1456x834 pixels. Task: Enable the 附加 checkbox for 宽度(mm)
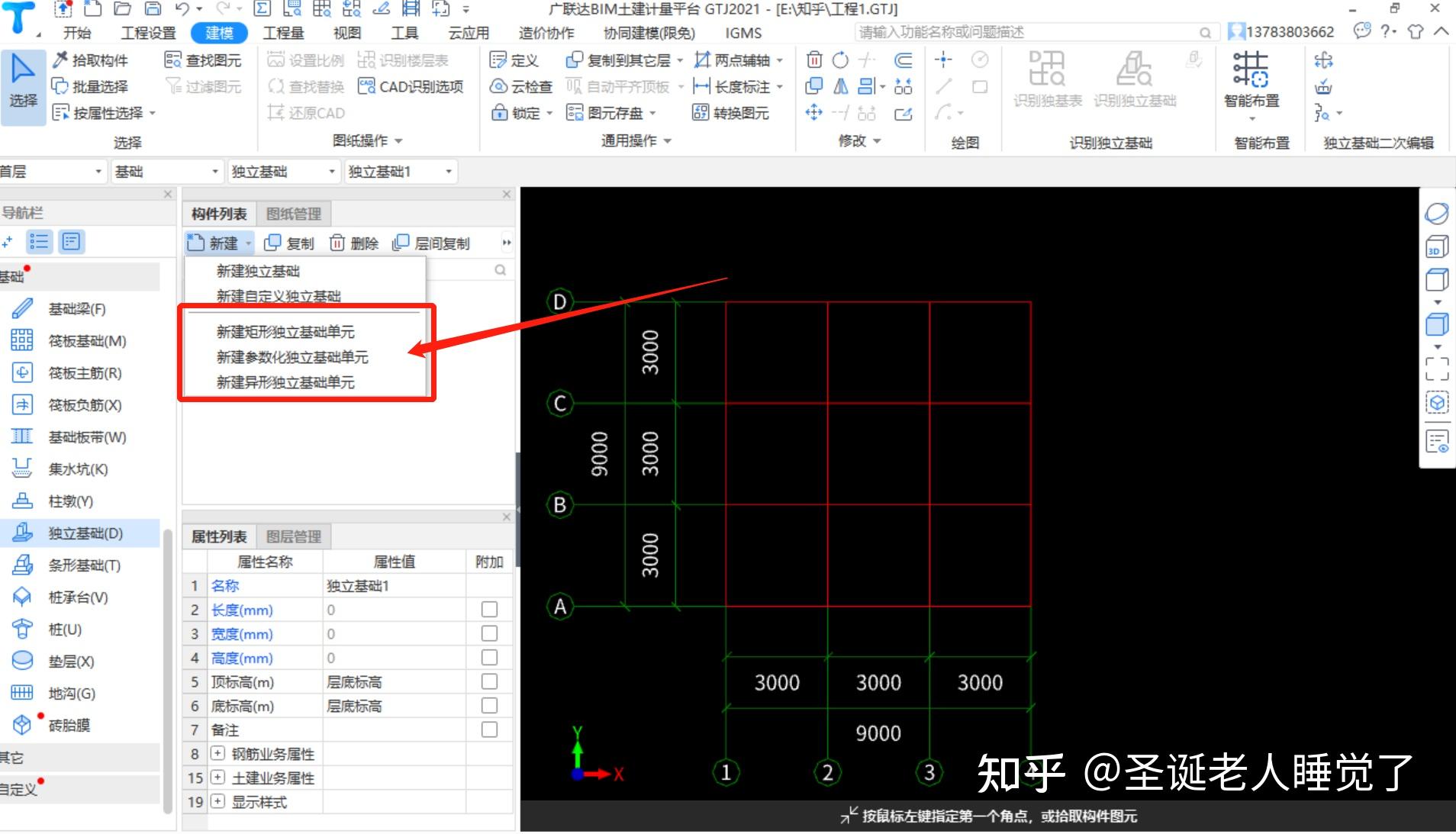489,633
